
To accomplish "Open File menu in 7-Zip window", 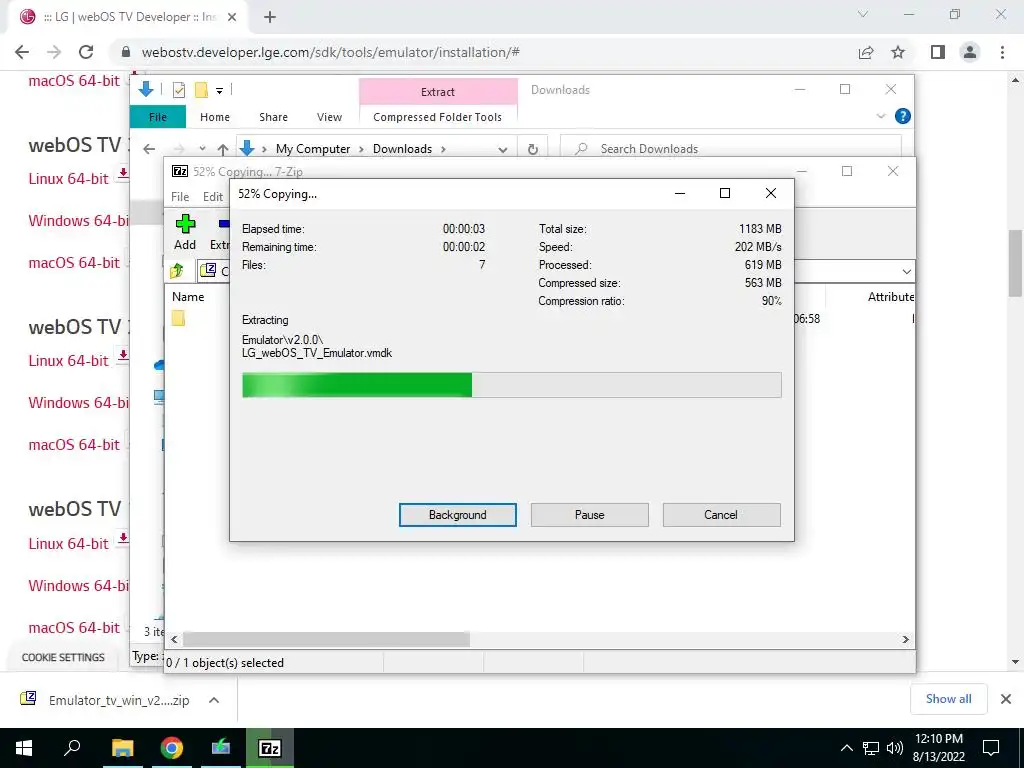I will (180, 197).
